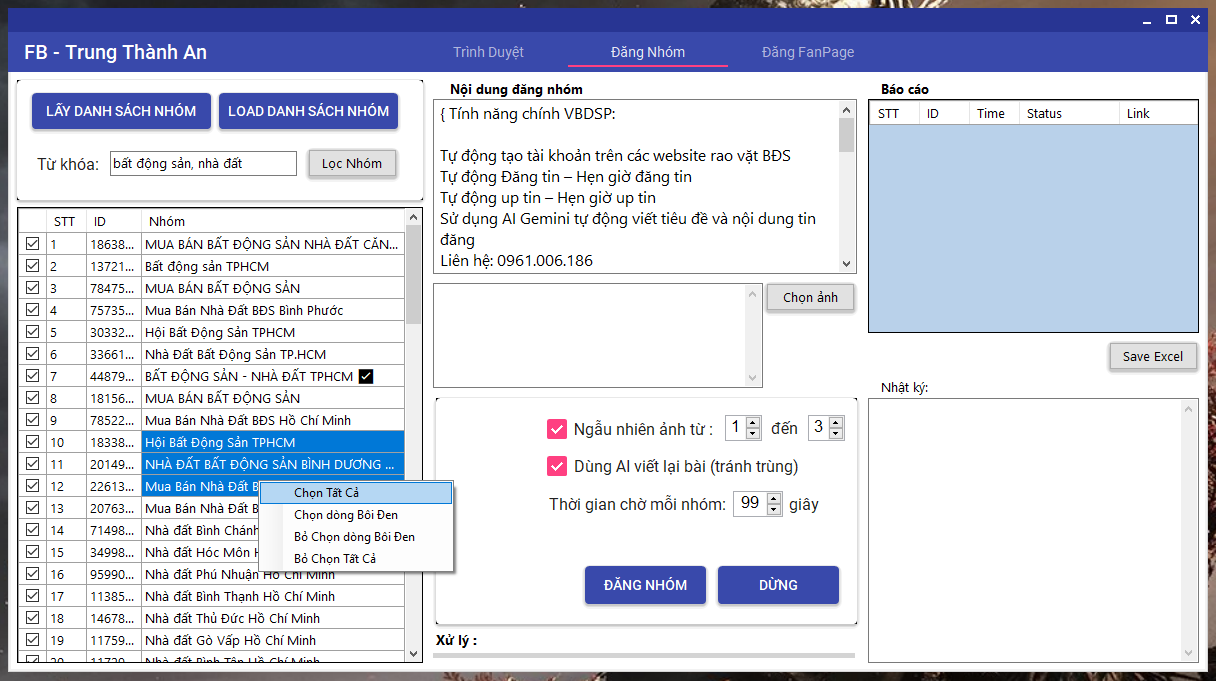Select 'Bỏ Chọn Tất Cả' menu entry
1216x681 pixels.
pos(335,559)
